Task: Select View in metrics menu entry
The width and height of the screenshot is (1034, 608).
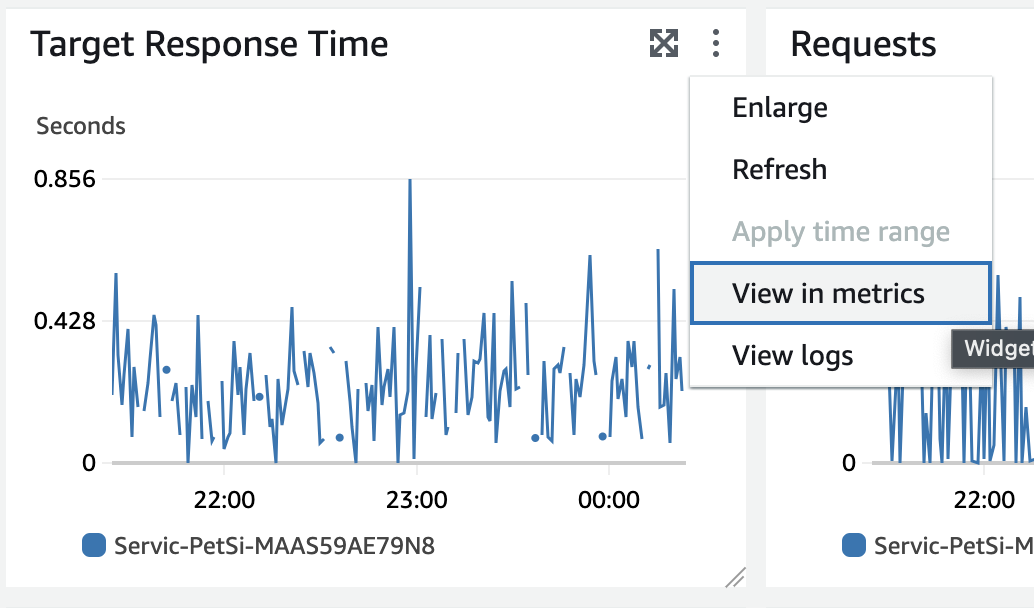Action: click(x=828, y=293)
